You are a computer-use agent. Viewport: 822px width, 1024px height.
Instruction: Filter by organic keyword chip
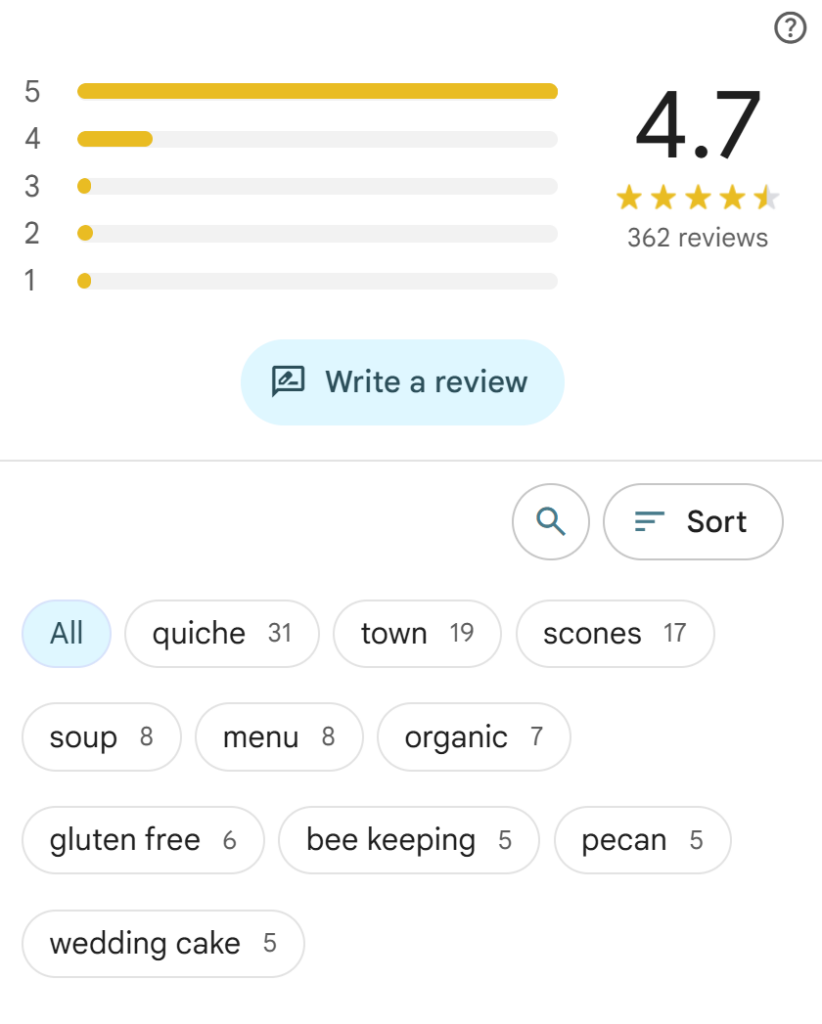(473, 737)
